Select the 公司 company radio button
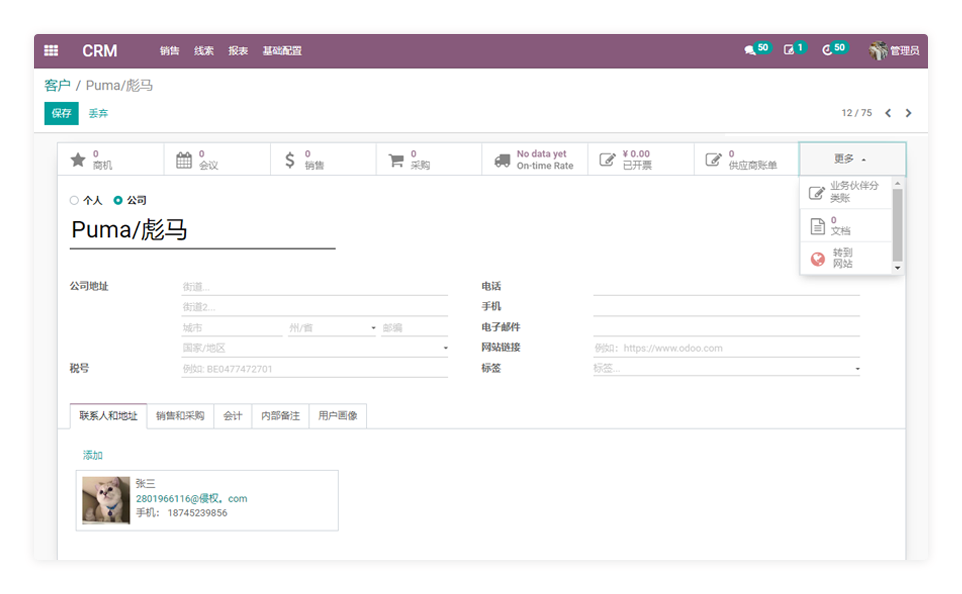 118,201
